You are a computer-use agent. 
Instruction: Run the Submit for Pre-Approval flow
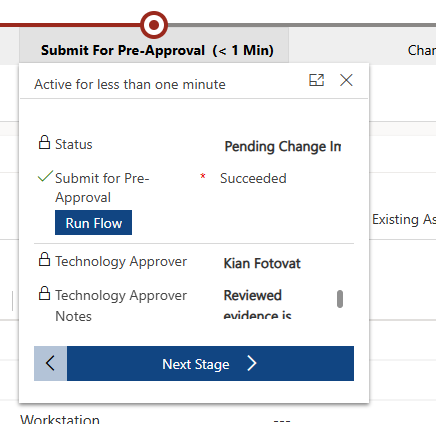[x=93, y=223]
